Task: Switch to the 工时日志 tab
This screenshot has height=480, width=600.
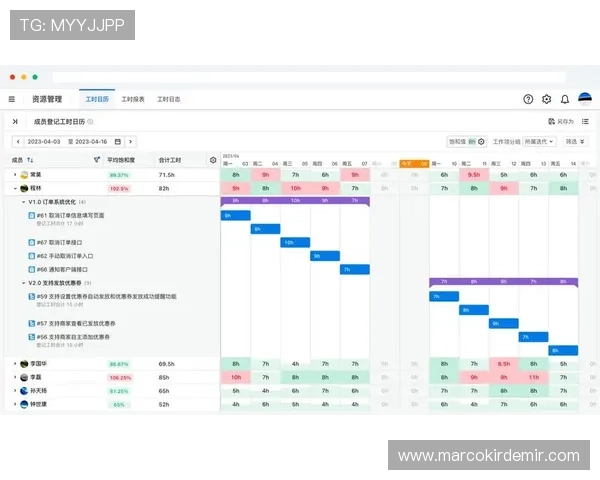Action: pos(169,99)
